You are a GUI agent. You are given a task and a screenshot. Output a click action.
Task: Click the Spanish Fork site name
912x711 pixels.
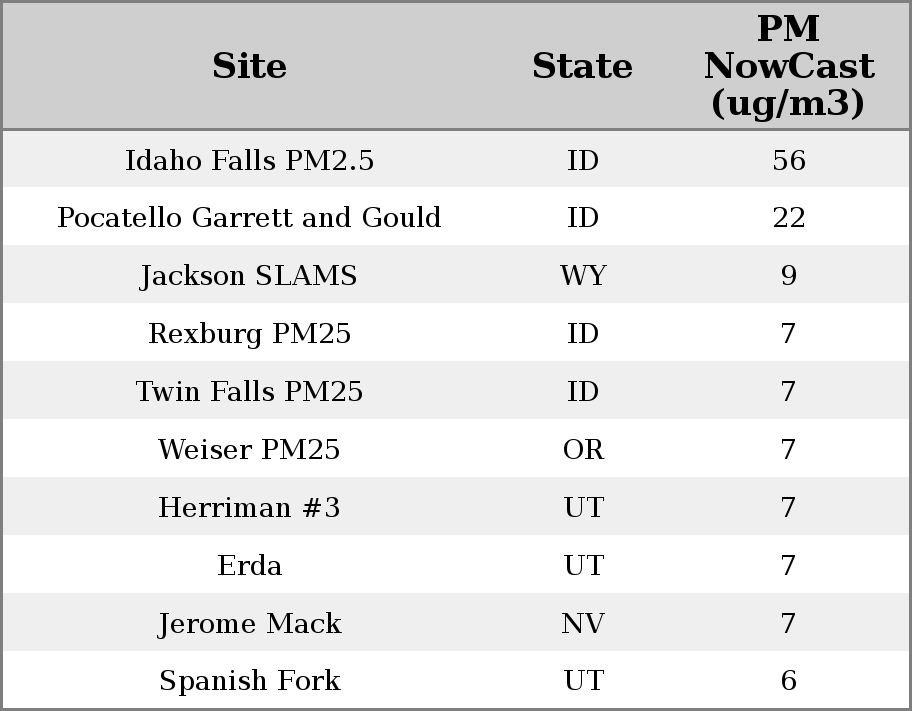[x=249, y=681]
